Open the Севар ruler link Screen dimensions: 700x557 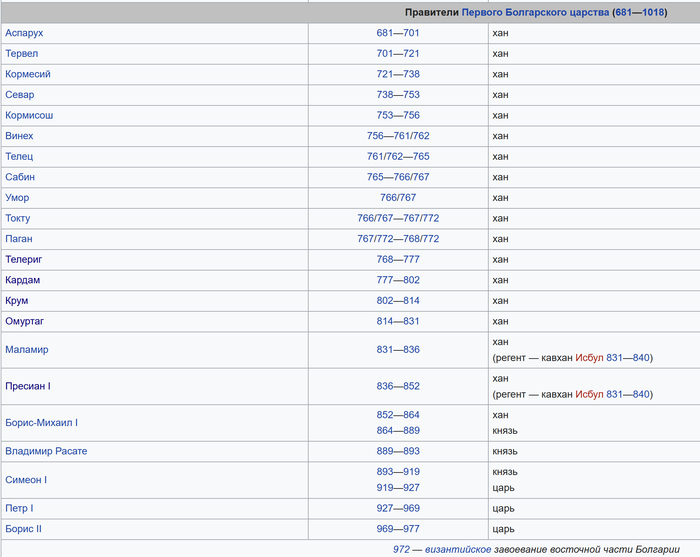[x=20, y=95]
